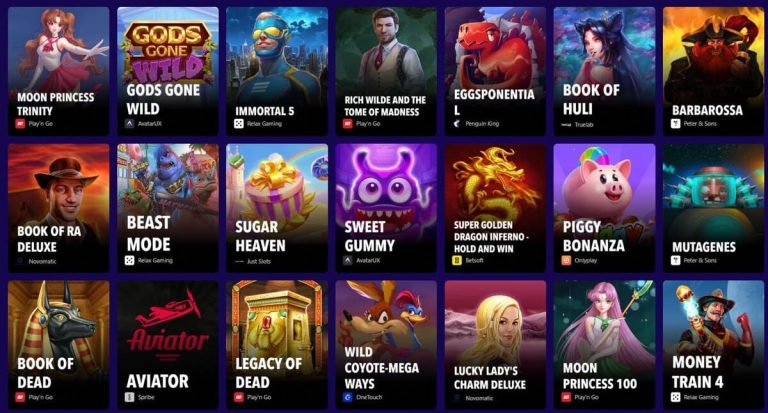Click the OneTouch icon under Wild Coyote-Megaways
The image size is (768, 413).
(348, 397)
